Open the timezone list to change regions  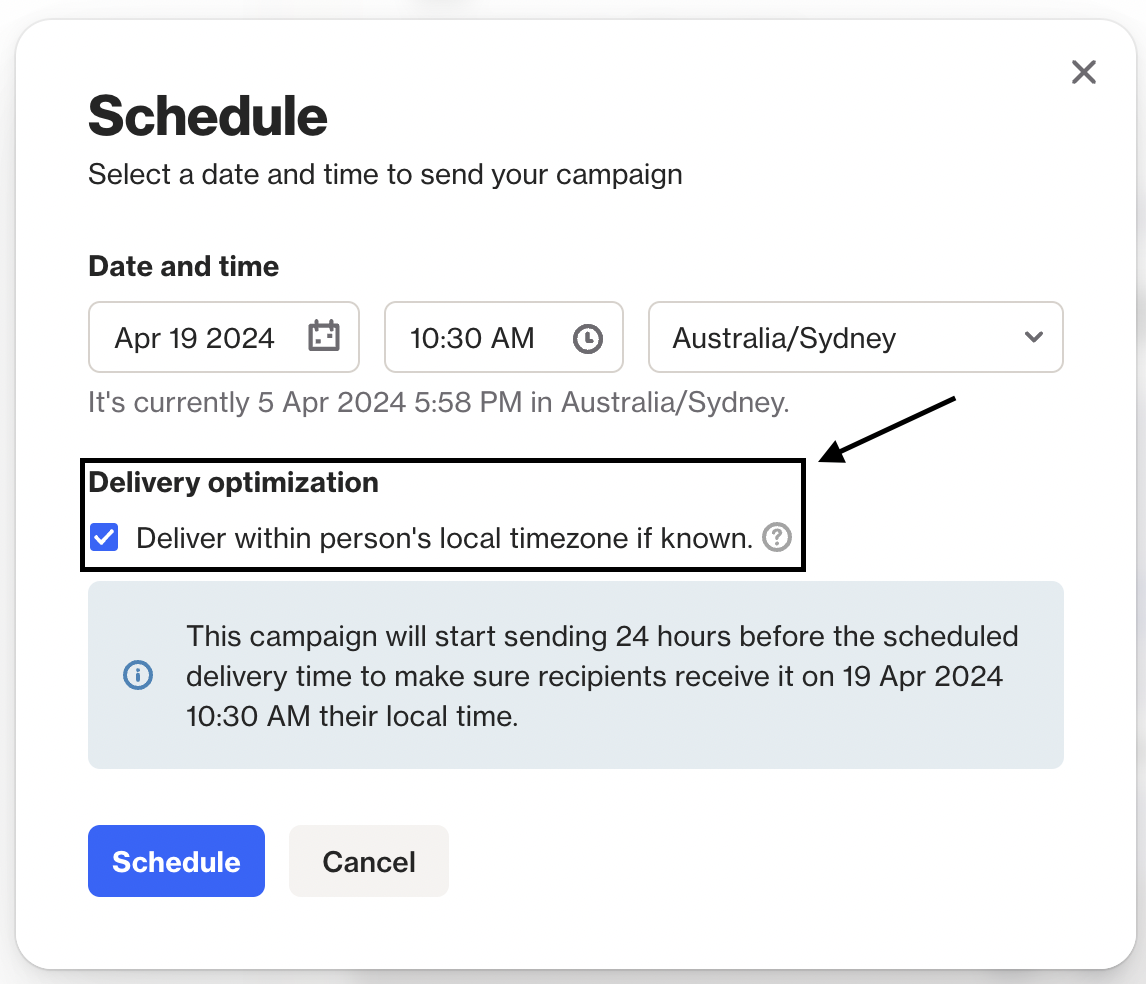[855, 337]
